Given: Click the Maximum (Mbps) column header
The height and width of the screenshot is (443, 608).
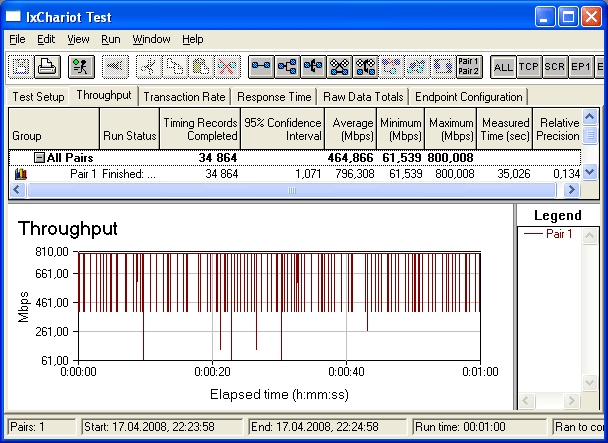Looking at the screenshot, I should (451, 129).
